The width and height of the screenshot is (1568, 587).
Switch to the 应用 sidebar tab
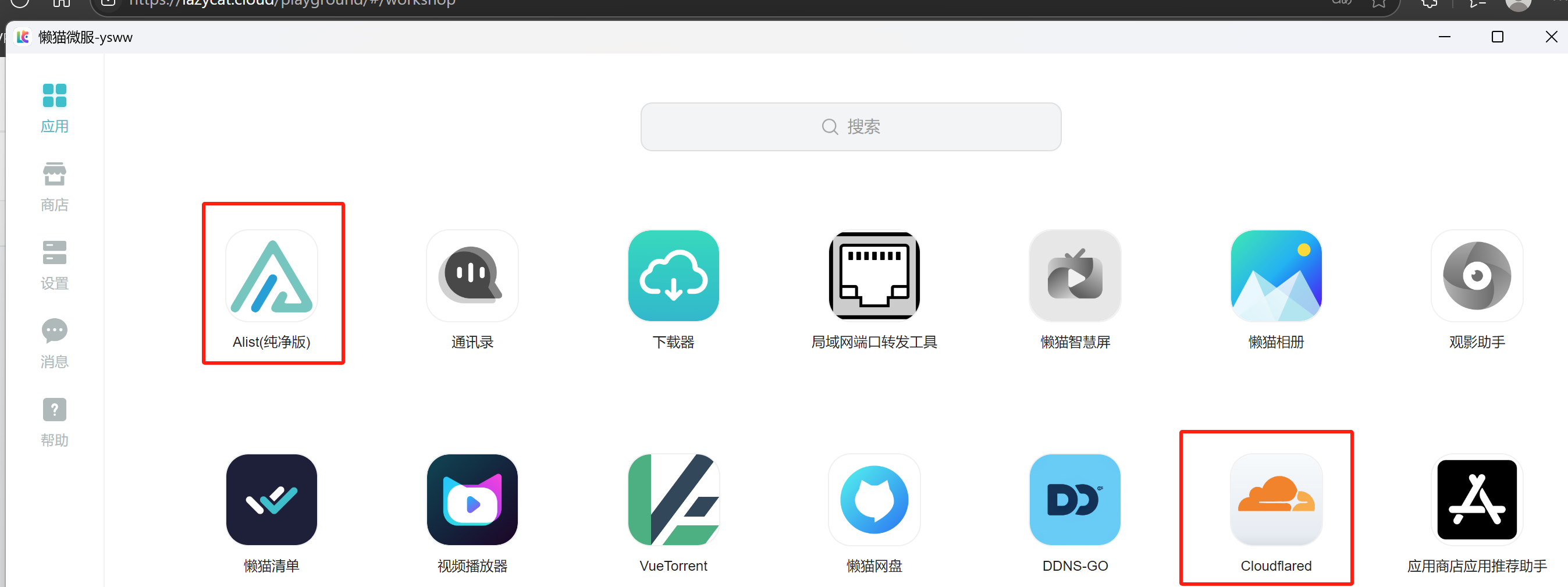point(55,108)
